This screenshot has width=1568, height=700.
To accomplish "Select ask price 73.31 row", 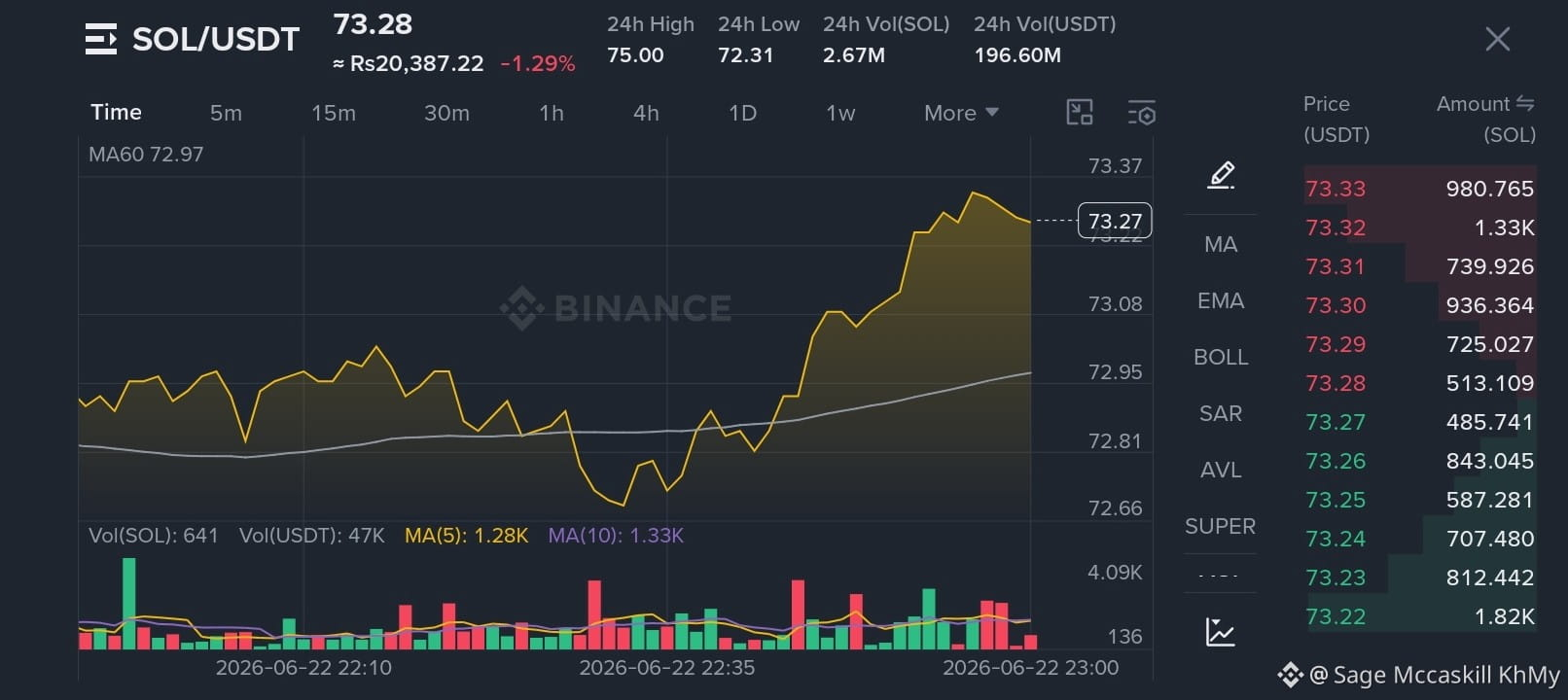I will 1420,266.
